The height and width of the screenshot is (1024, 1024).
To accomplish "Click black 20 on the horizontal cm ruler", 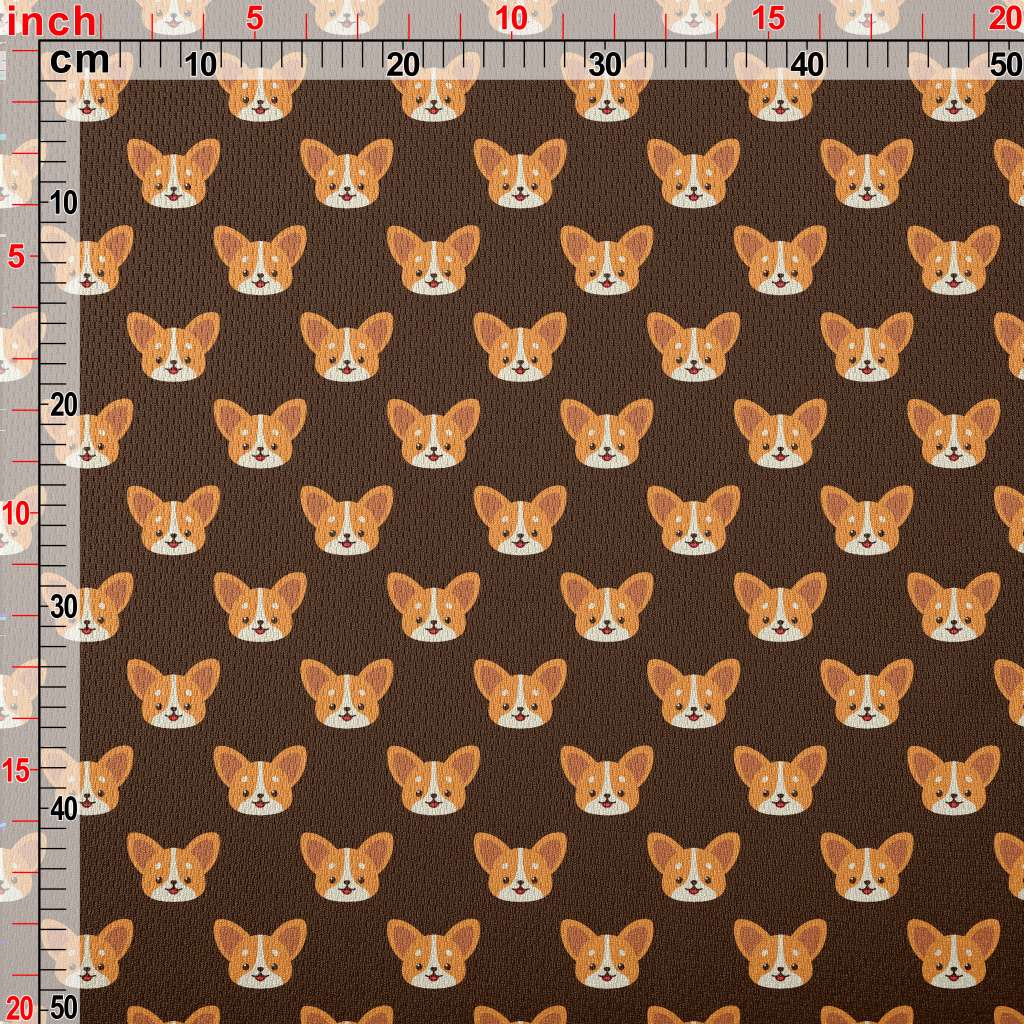I will coord(402,65).
